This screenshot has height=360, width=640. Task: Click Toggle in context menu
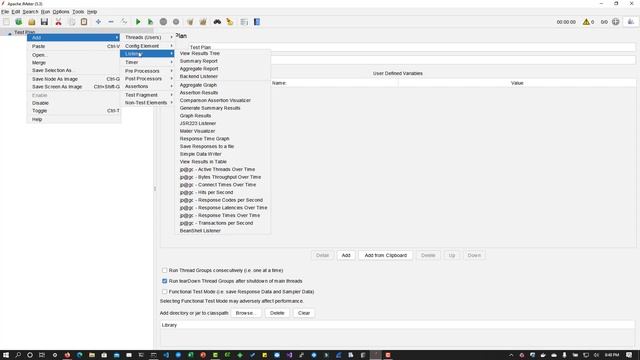pyautogui.click(x=74, y=111)
